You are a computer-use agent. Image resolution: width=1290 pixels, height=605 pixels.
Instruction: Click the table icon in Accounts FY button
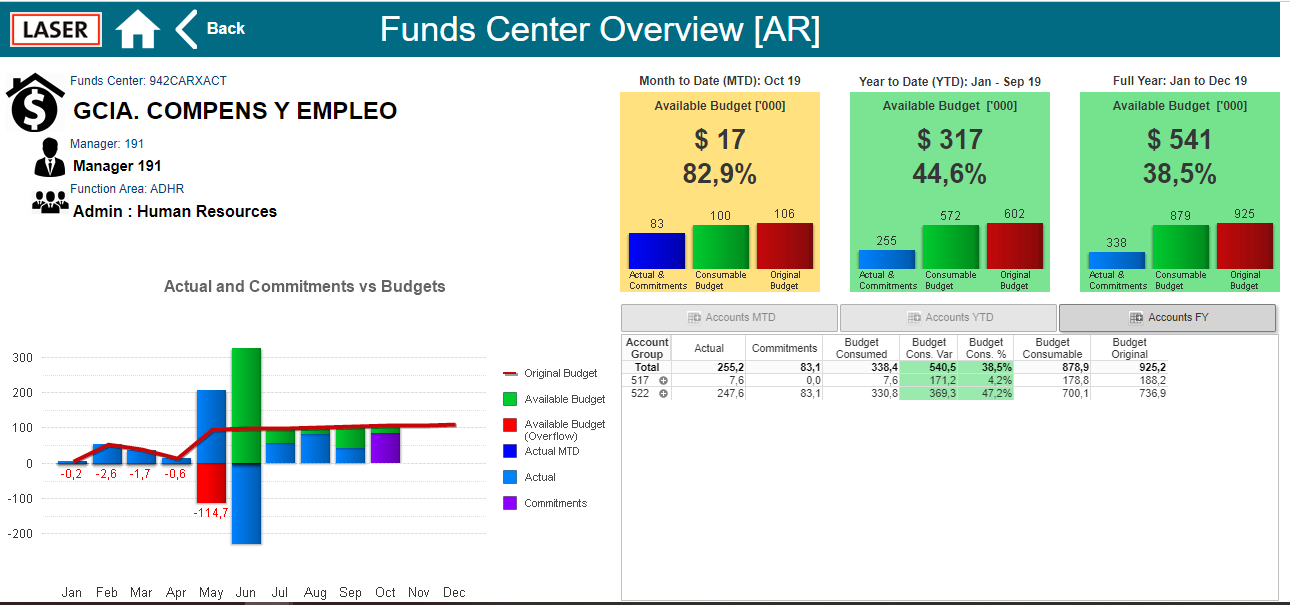[x=1136, y=318]
